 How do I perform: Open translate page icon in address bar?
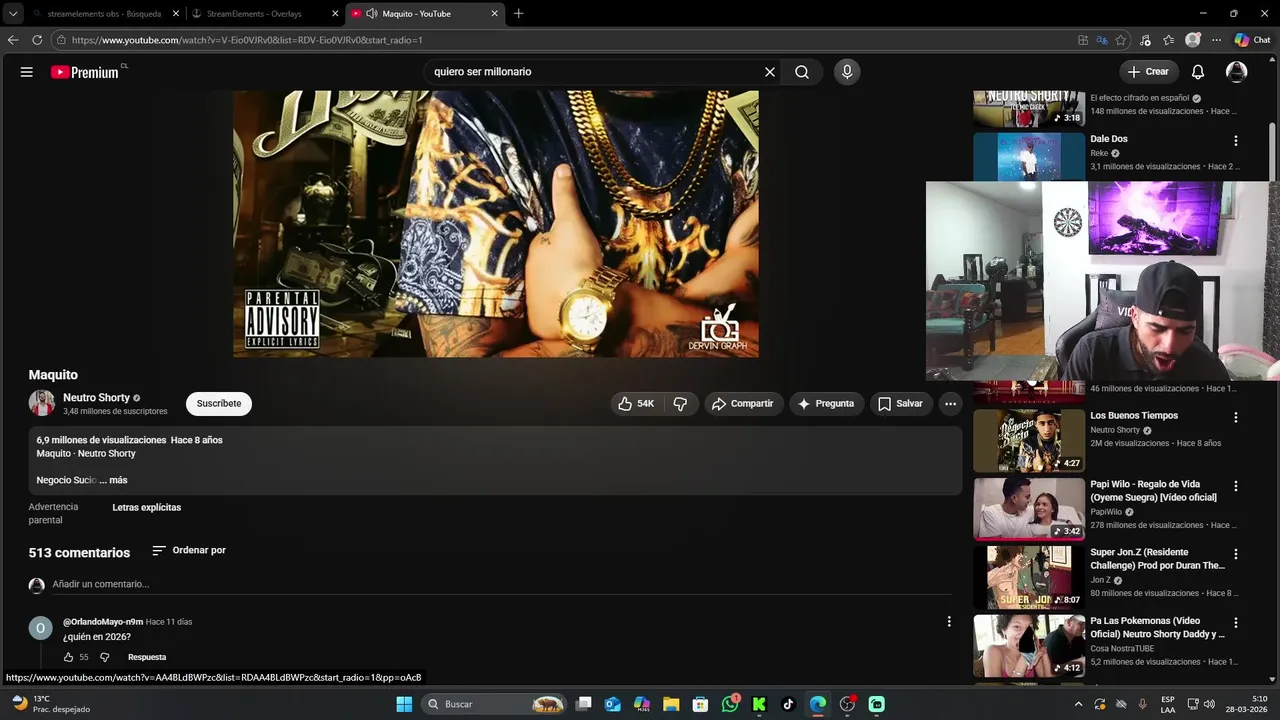(1102, 40)
